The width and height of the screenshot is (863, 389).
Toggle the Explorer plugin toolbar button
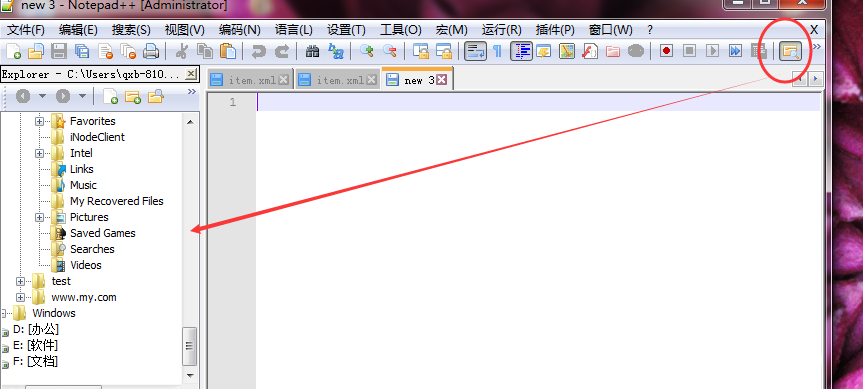tap(790, 51)
